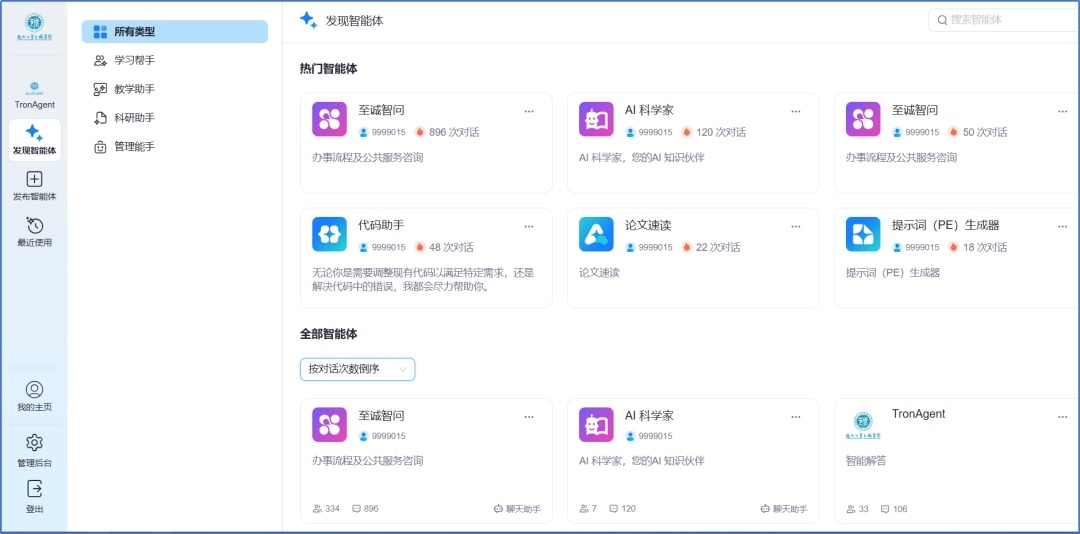Image resolution: width=1080 pixels, height=534 pixels.
Task: Click the 代码助手 agent icon
Action: point(329,234)
